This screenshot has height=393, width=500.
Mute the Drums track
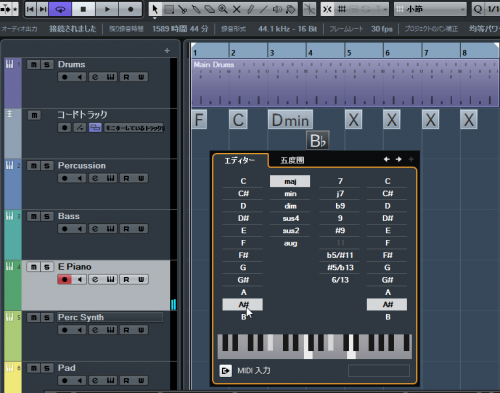[x=33, y=64]
